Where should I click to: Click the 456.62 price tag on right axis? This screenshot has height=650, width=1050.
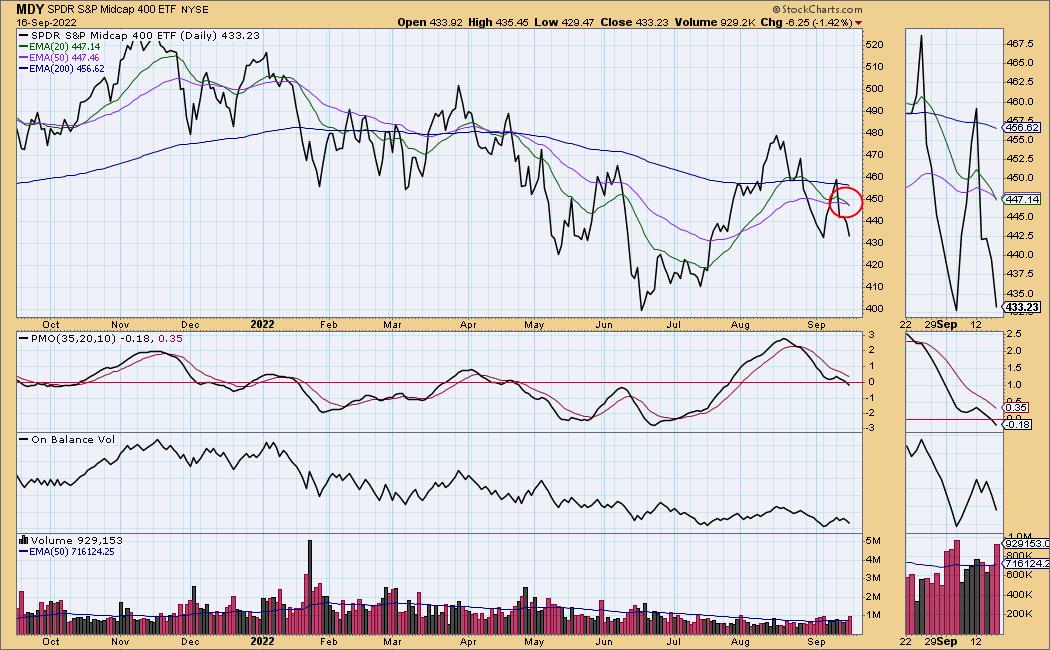(1023, 127)
